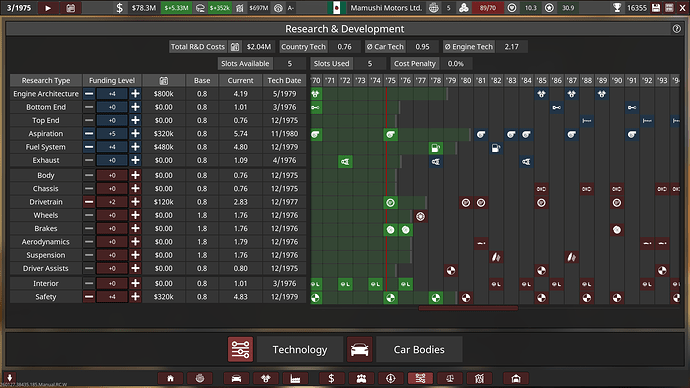Increase Interior funding level
The image size is (690, 388).
[136, 283]
